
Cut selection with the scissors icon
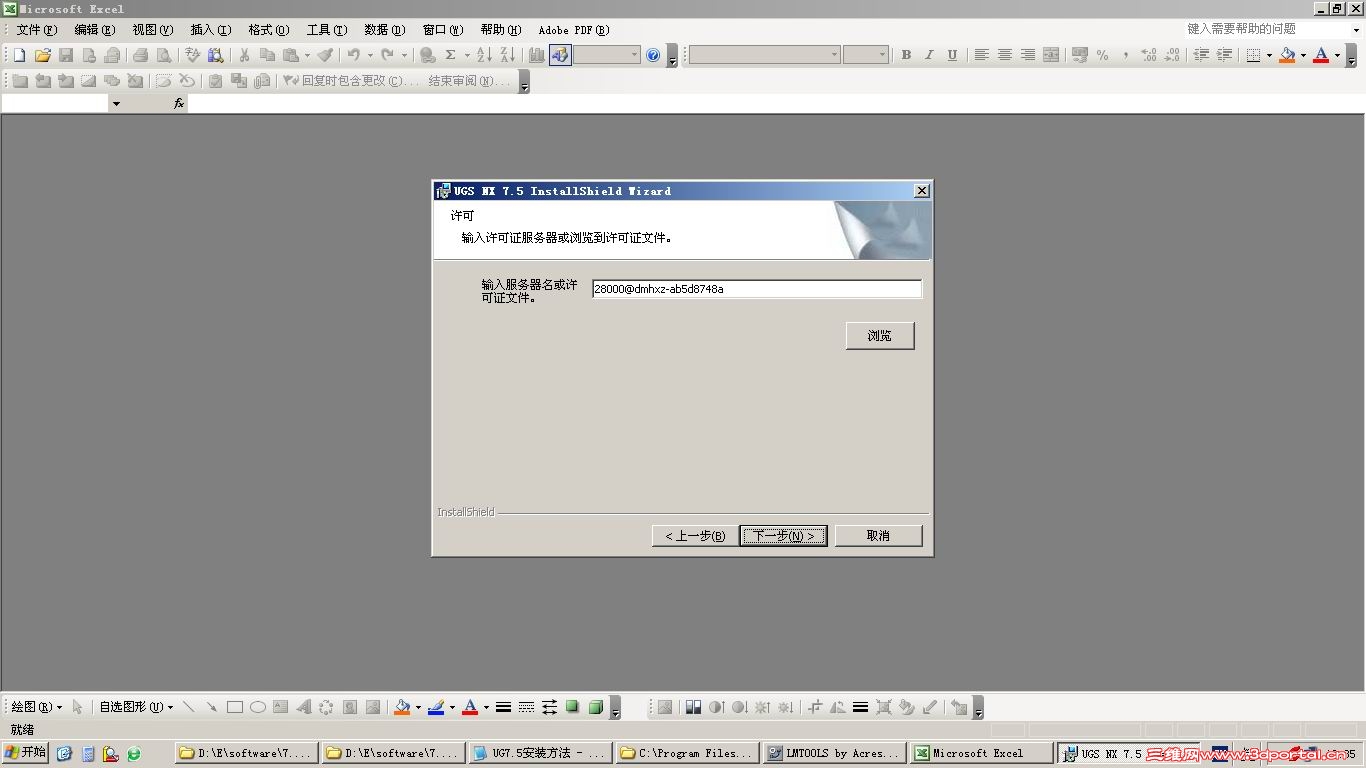[243, 55]
